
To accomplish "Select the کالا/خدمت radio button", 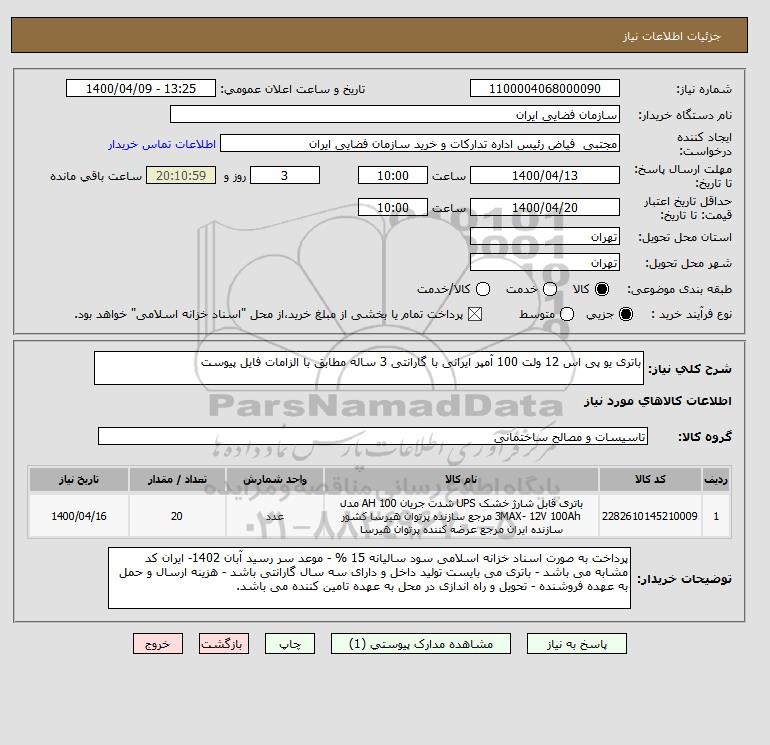I will click(x=483, y=289).
